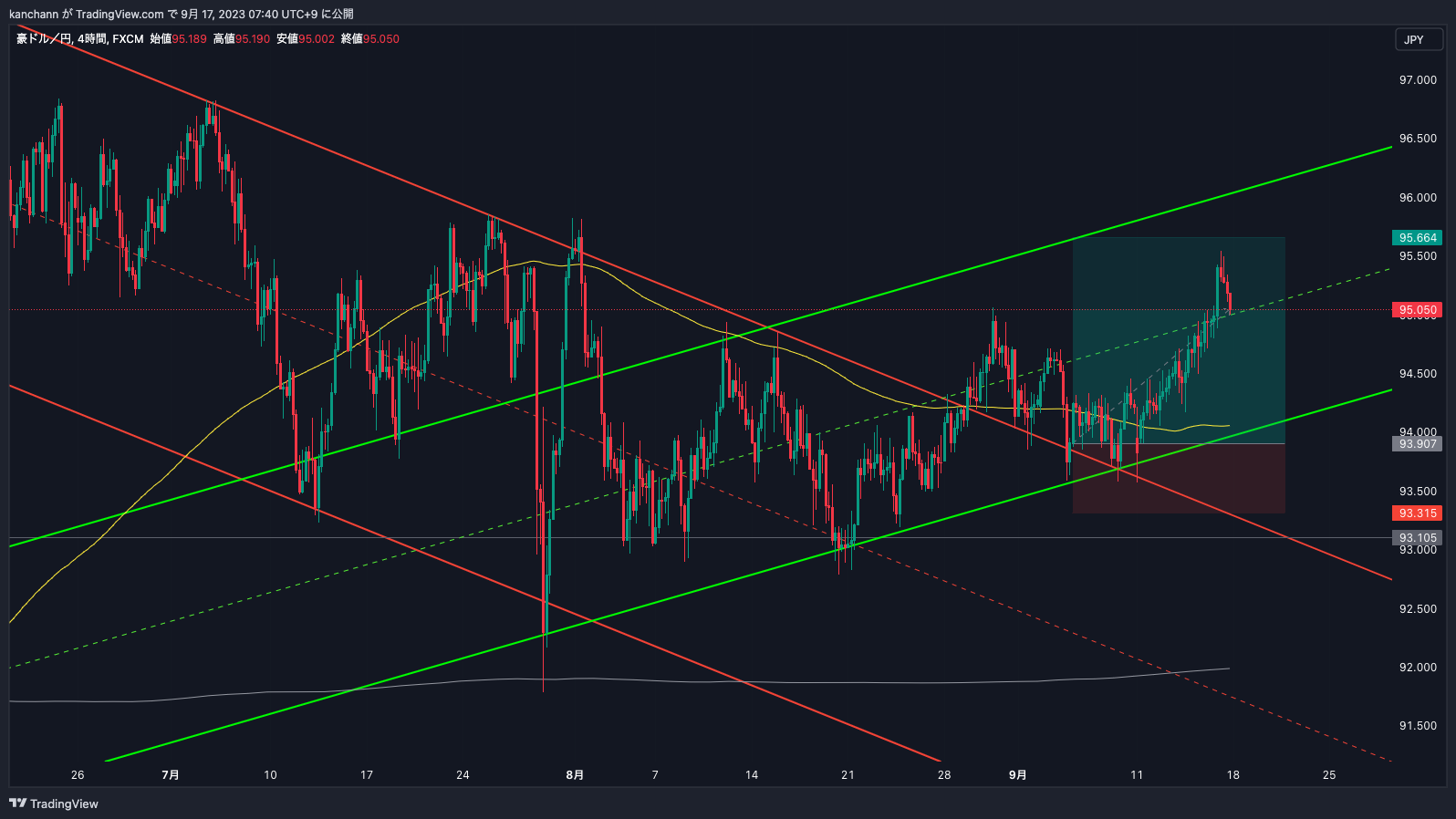Image resolution: width=1456 pixels, height=819 pixels.
Task: Click the FXCM source label
Action: [x=128, y=38]
